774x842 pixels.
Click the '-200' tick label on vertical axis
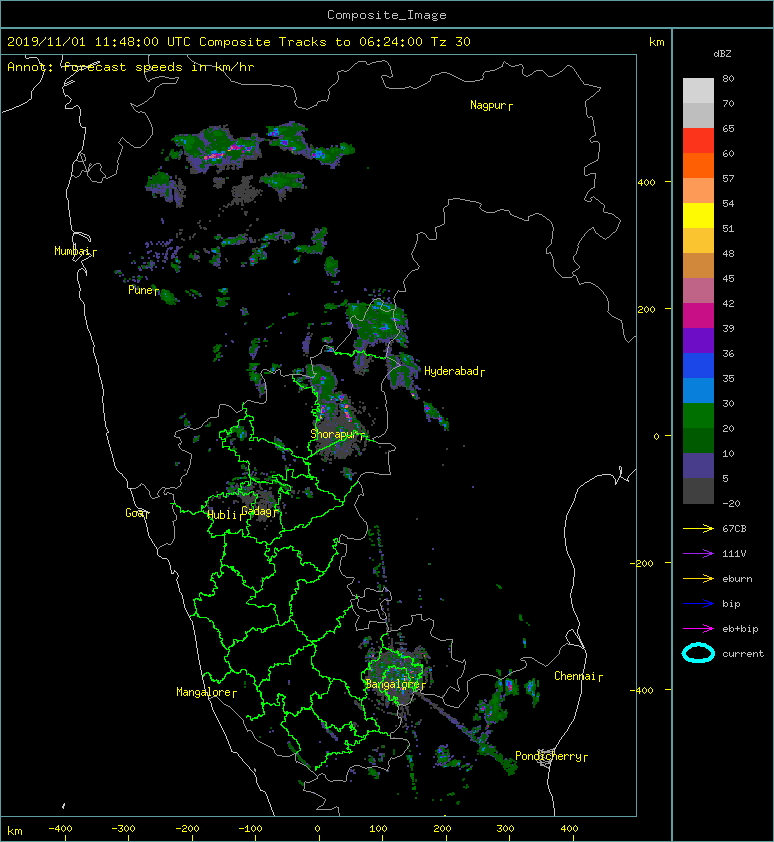click(643, 563)
